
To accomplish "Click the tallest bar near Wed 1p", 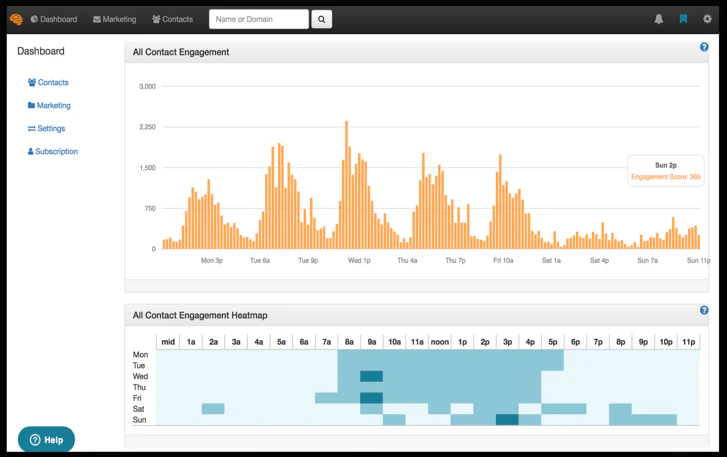I will point(346,185).
